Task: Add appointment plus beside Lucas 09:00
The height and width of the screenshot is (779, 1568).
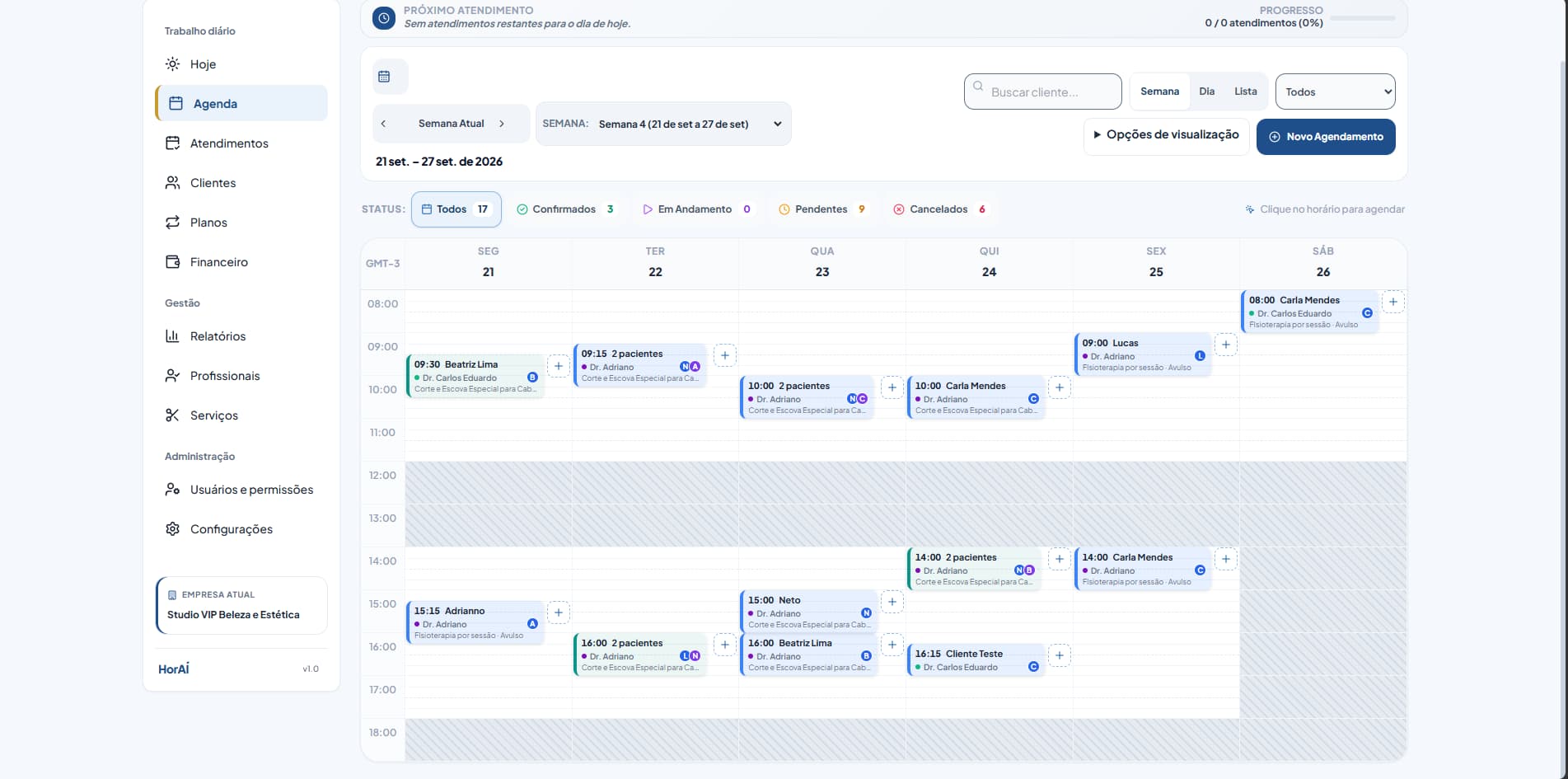Action: (1225, 345)
